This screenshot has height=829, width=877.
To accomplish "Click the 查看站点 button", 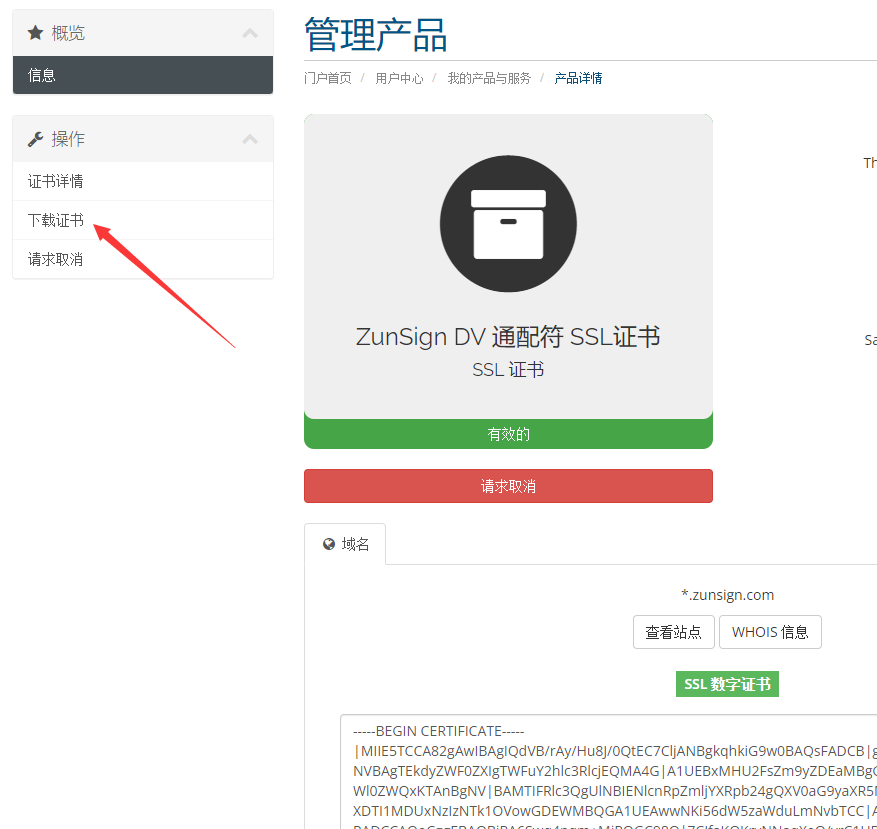I will 673,632.
